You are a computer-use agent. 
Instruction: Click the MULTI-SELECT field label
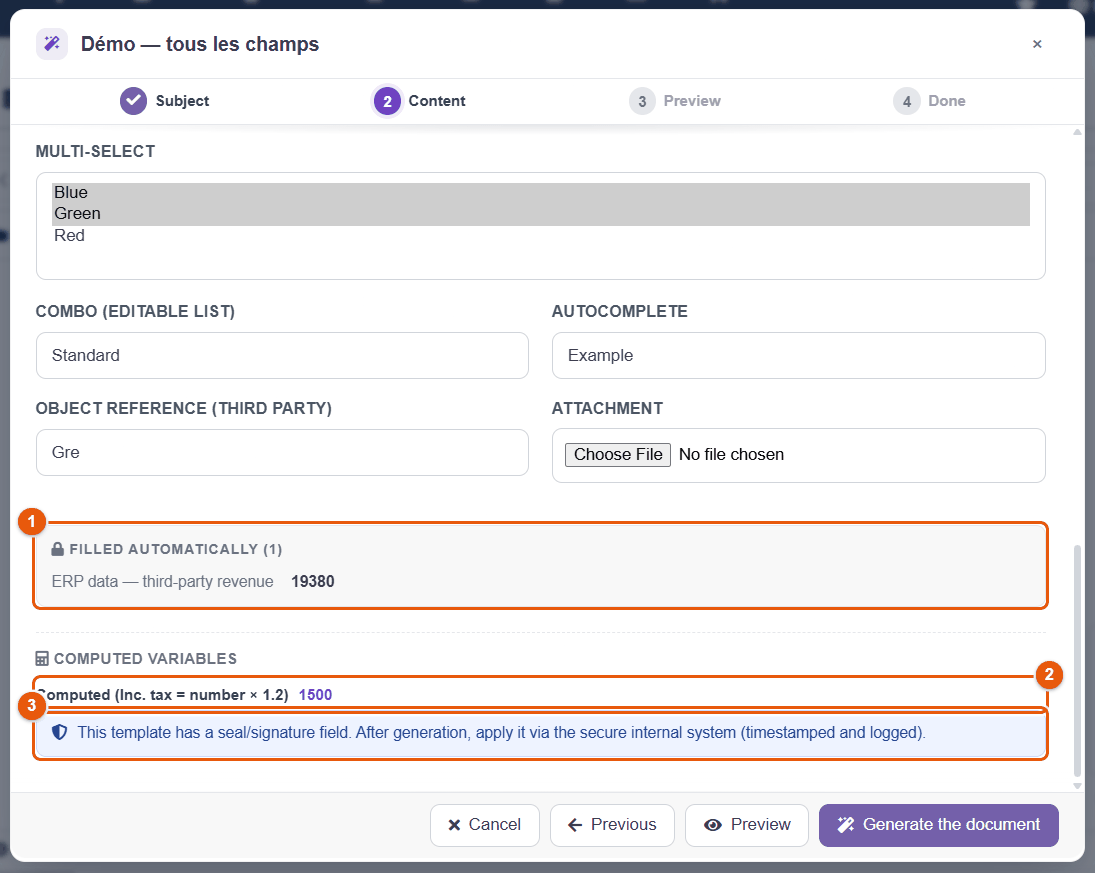96,152
